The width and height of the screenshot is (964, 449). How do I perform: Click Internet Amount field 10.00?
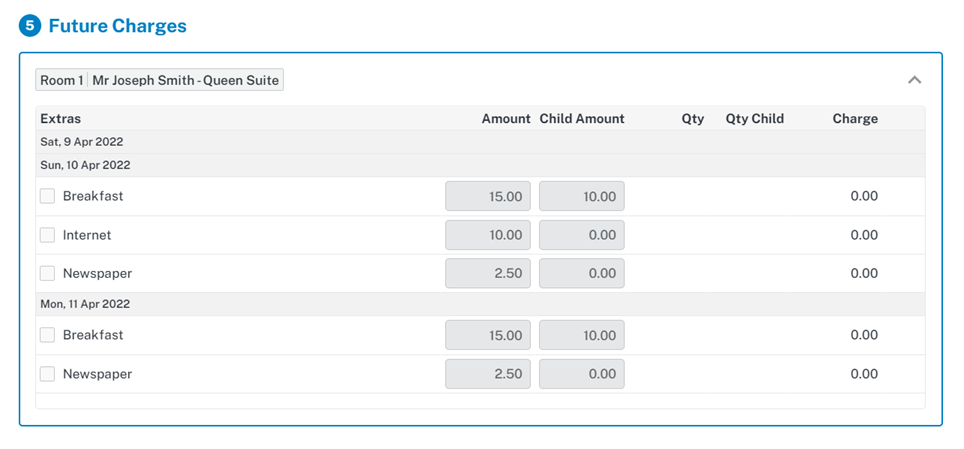(x=487, y=235)
